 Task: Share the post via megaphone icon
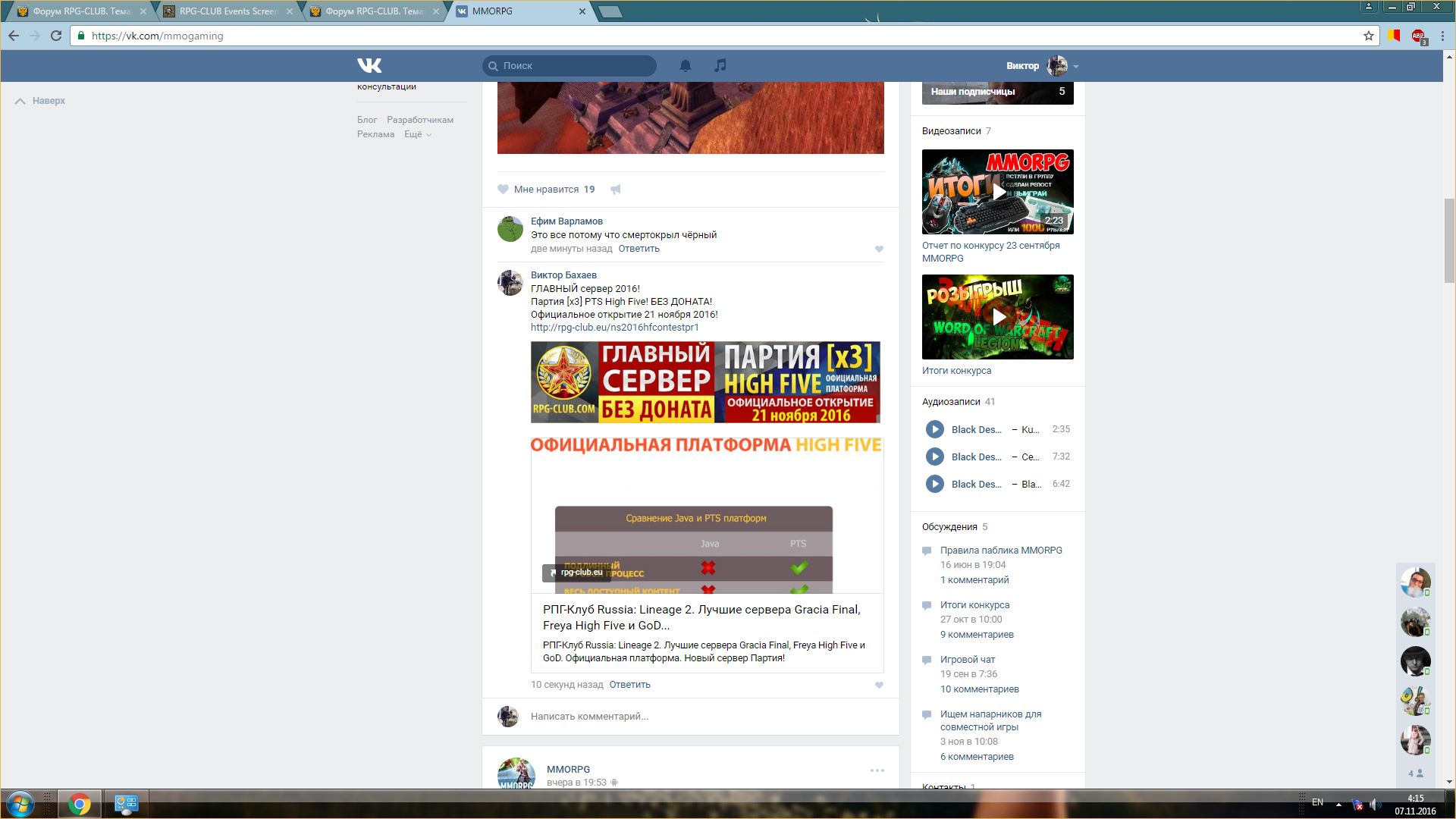[616, 190]
